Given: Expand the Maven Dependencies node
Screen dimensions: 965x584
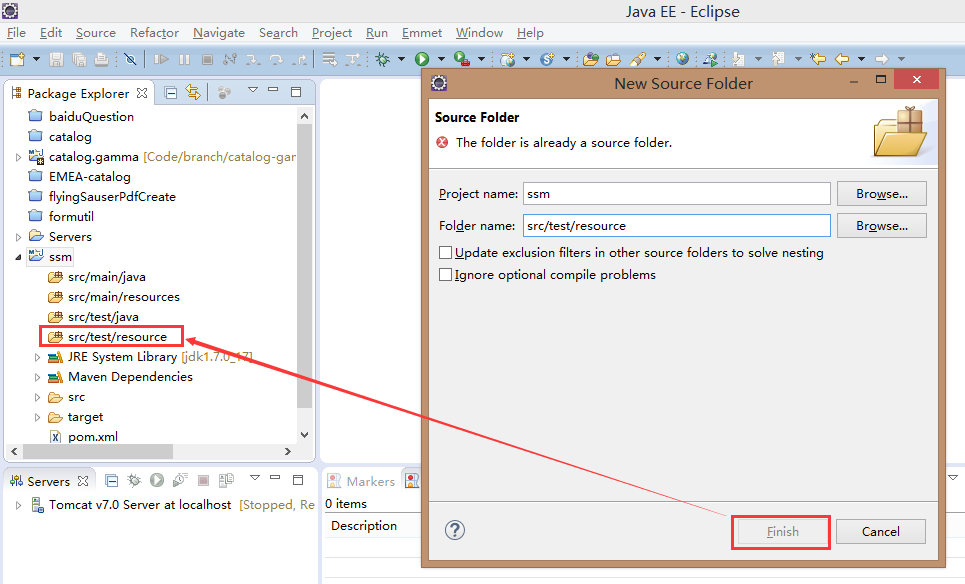Looking at the screenshot, I should click(38, 377).
